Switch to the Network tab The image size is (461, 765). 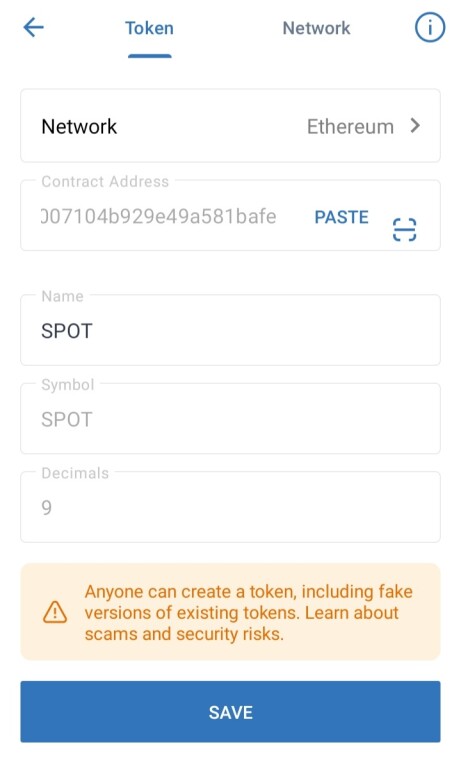[317, 28]
